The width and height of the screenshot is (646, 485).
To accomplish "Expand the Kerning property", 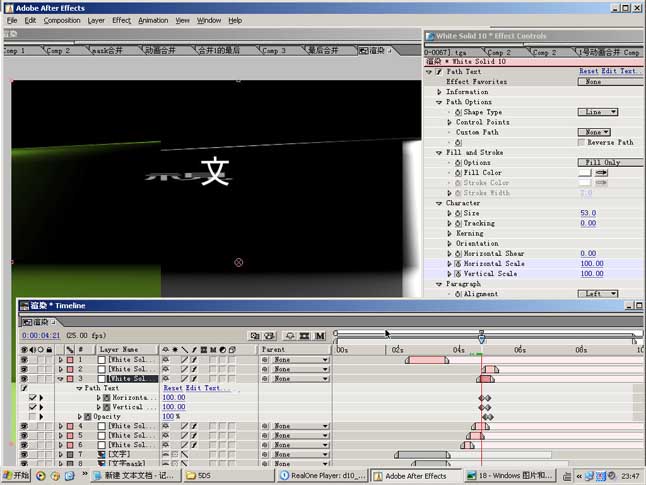I will [449, 233].
